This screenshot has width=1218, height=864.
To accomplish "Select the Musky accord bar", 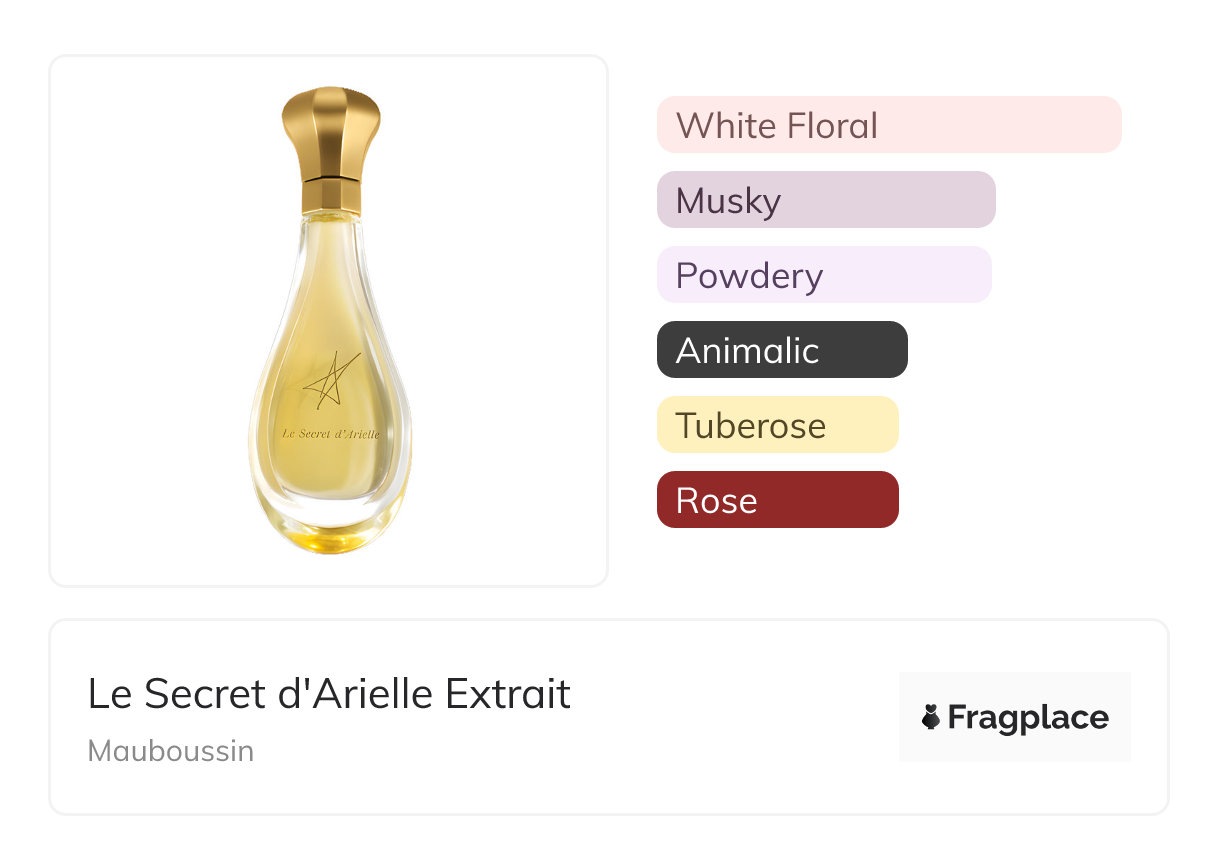I will click(x=825, y=200).
